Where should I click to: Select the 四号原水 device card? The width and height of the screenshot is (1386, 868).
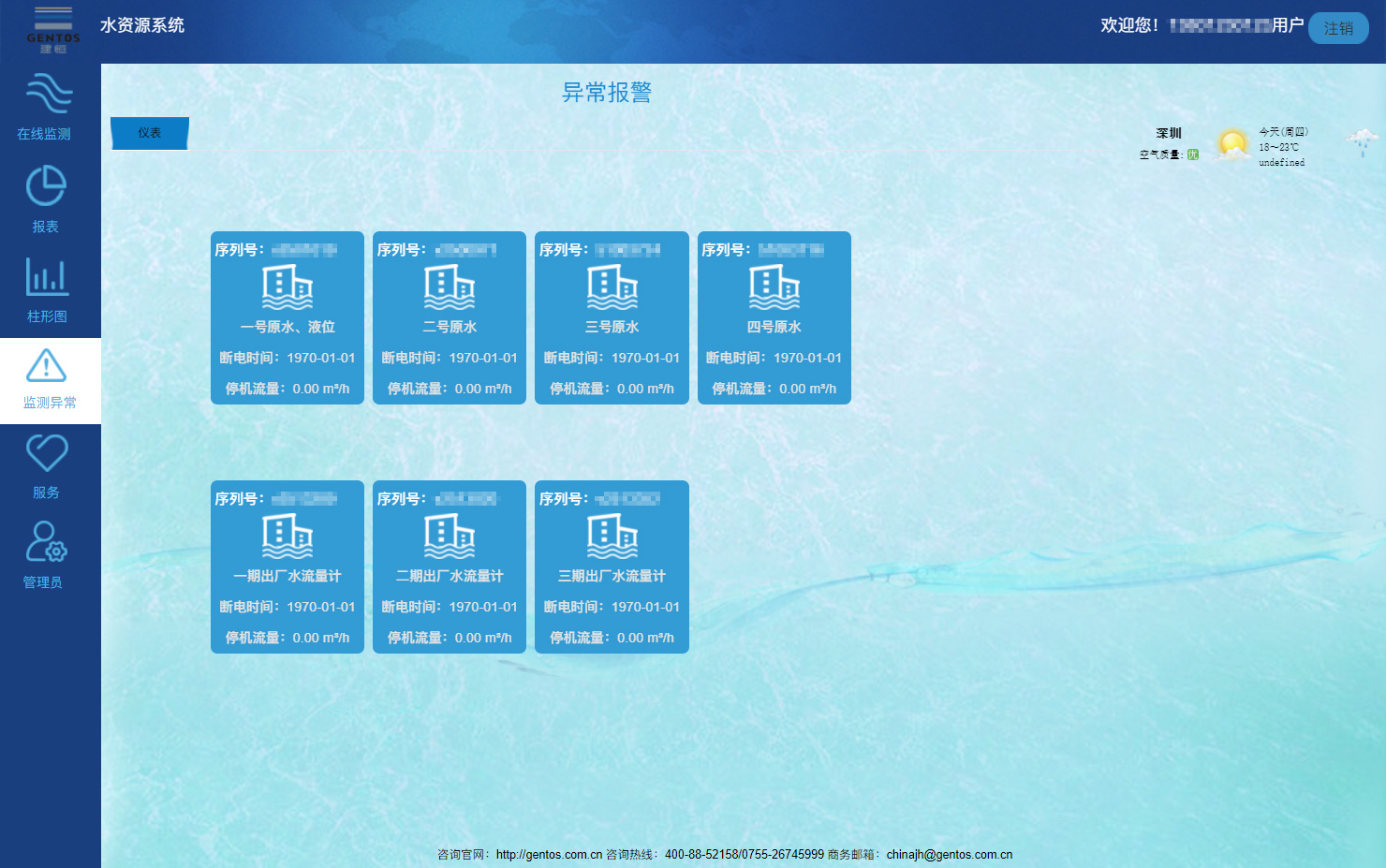point(774,318)
